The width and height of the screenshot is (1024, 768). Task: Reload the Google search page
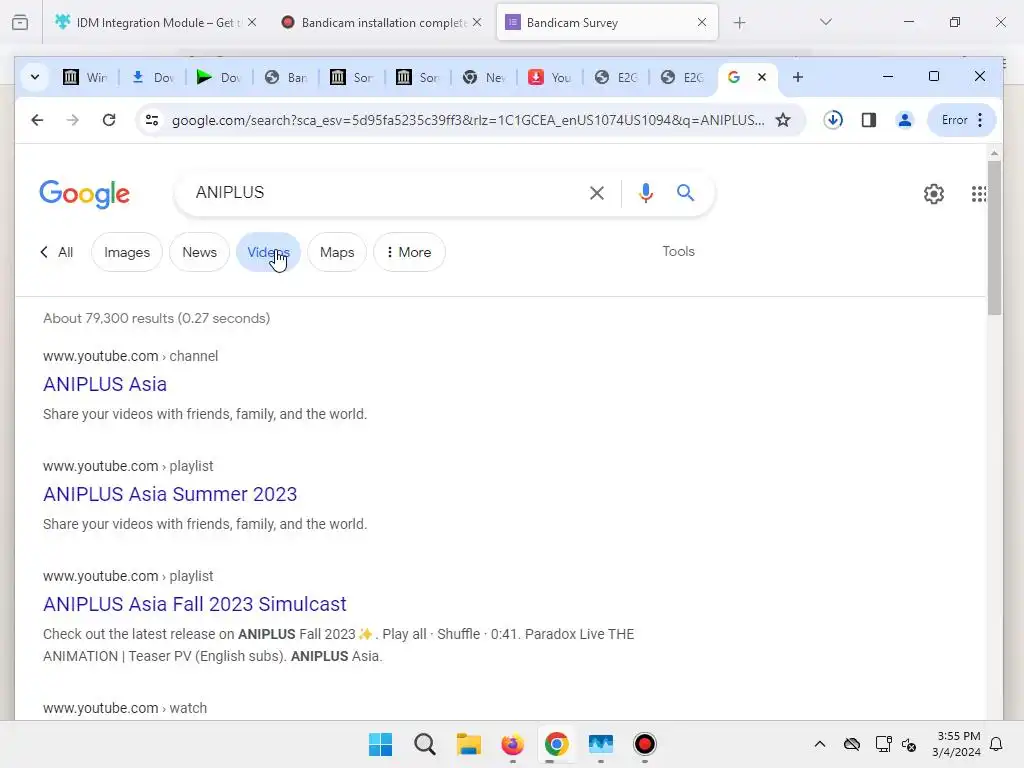point(109,120)
